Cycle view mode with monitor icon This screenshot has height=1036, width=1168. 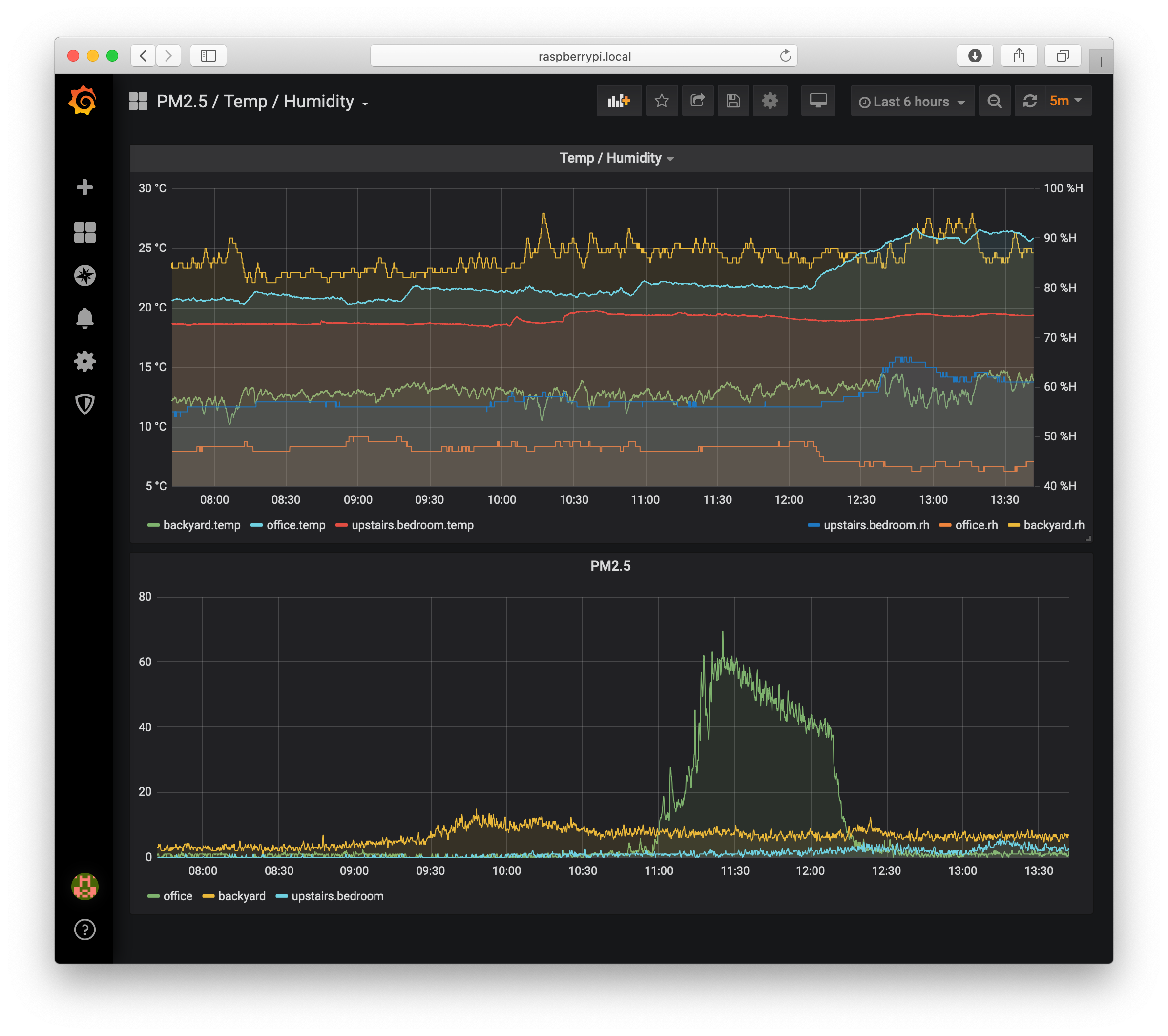point(818,101)
